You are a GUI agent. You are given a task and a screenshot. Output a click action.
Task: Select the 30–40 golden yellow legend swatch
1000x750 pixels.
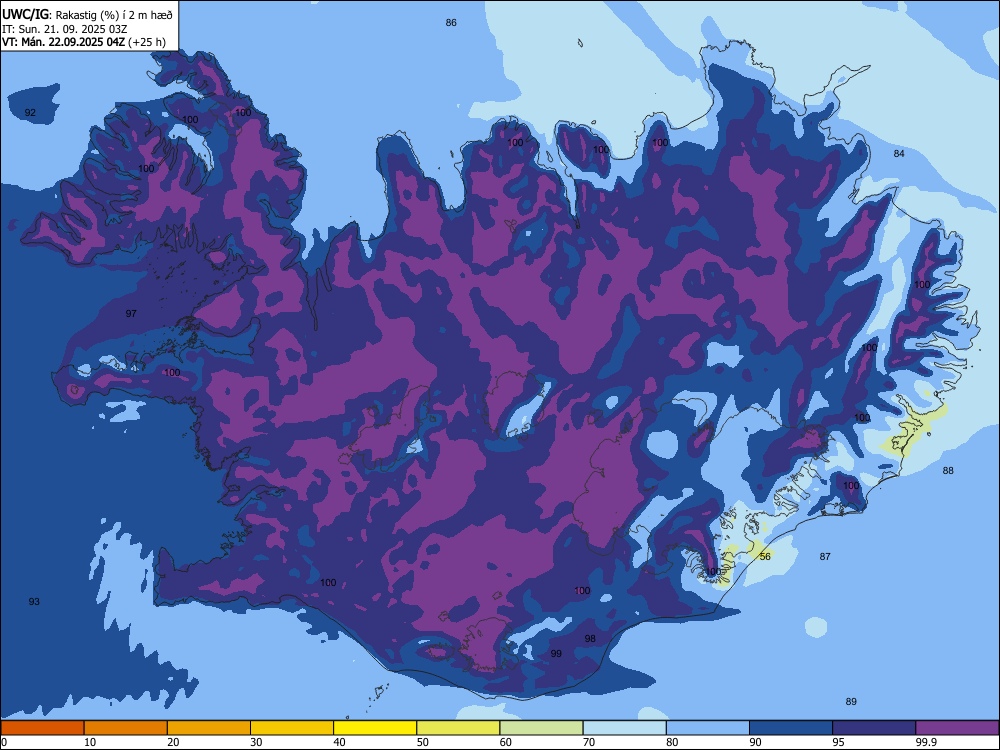pos(292,728)
